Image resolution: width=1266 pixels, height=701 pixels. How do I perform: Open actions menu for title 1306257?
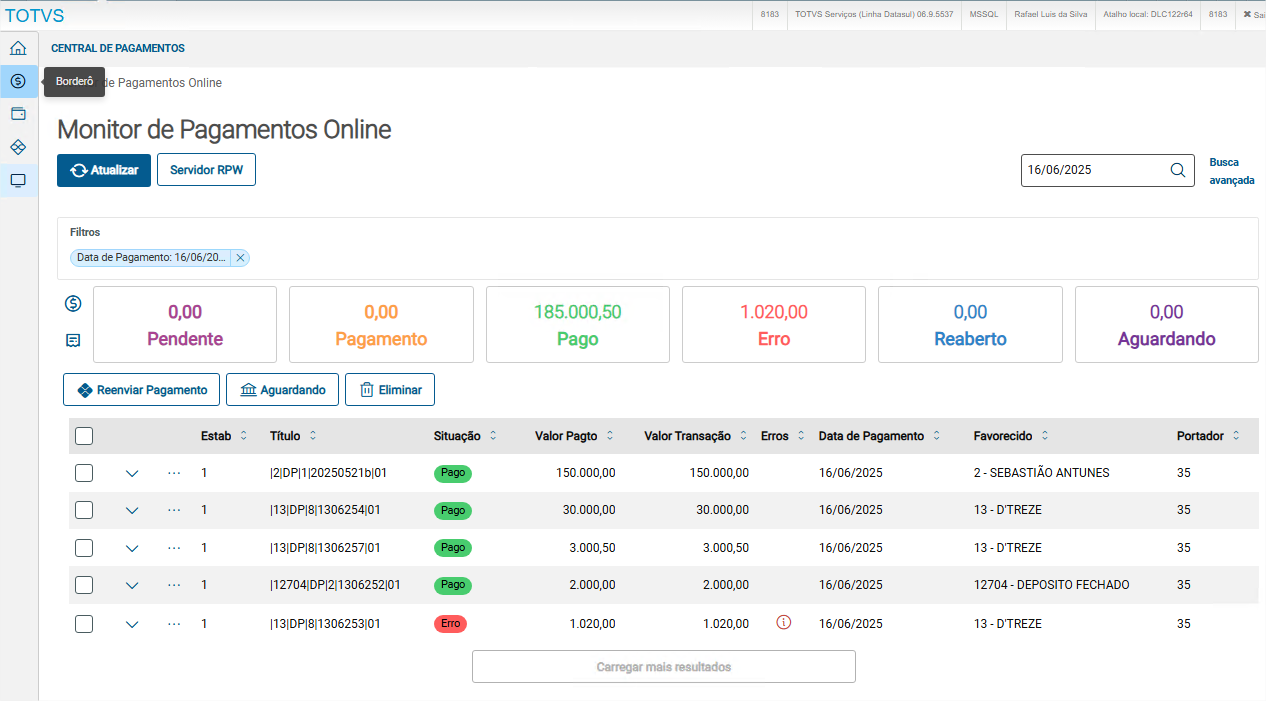click(x=174, y=548)
